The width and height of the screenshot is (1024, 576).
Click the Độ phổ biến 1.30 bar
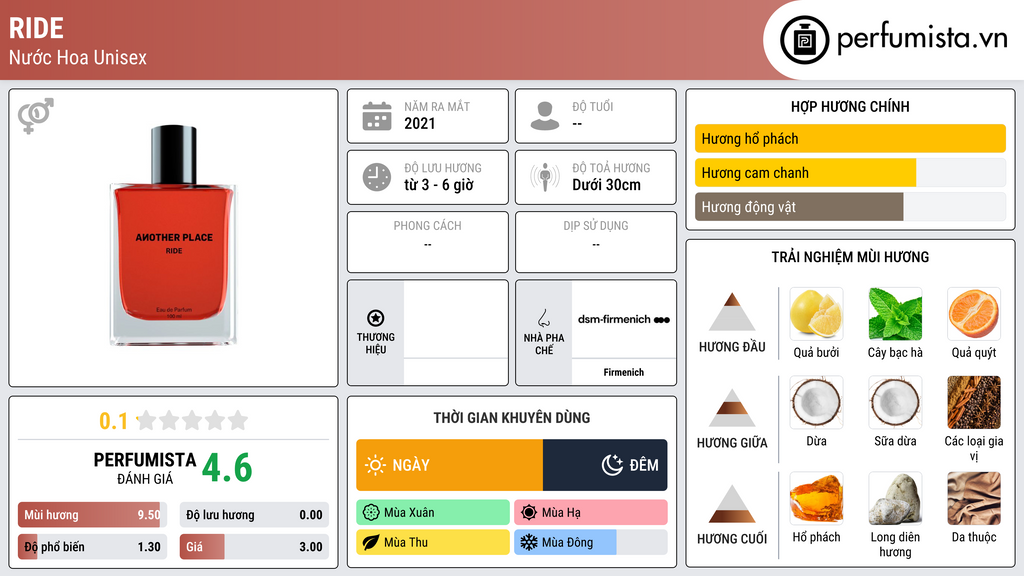(x=92, y=547)
